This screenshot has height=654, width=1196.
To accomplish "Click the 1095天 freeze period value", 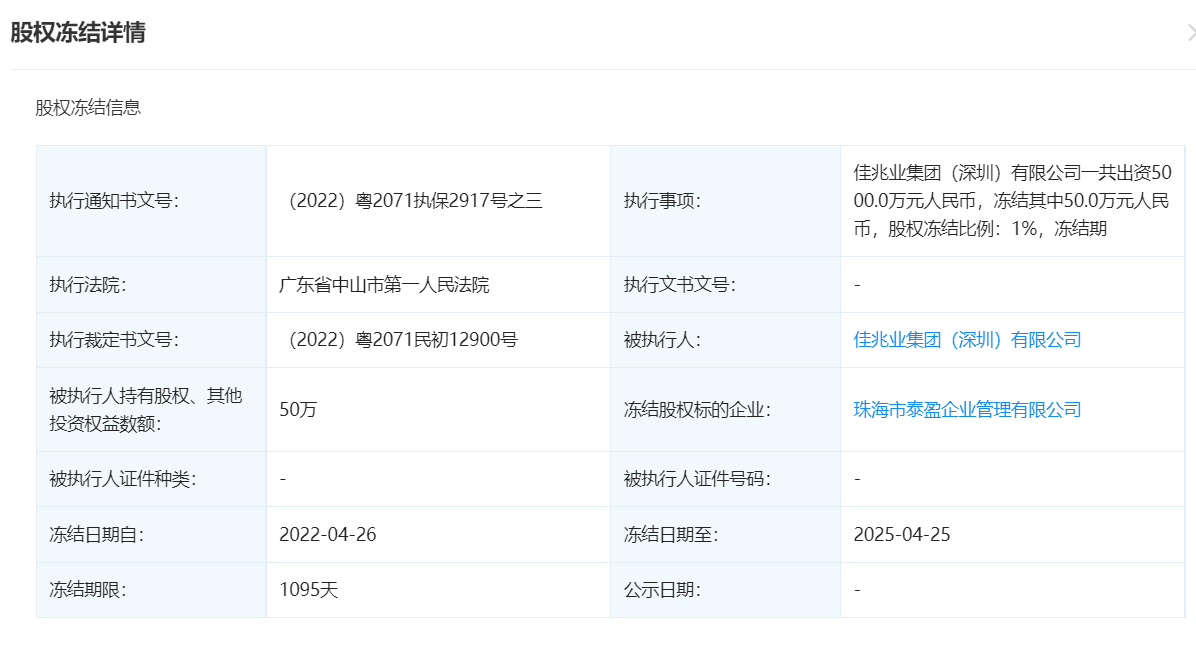I will click(x=309, y=590).
